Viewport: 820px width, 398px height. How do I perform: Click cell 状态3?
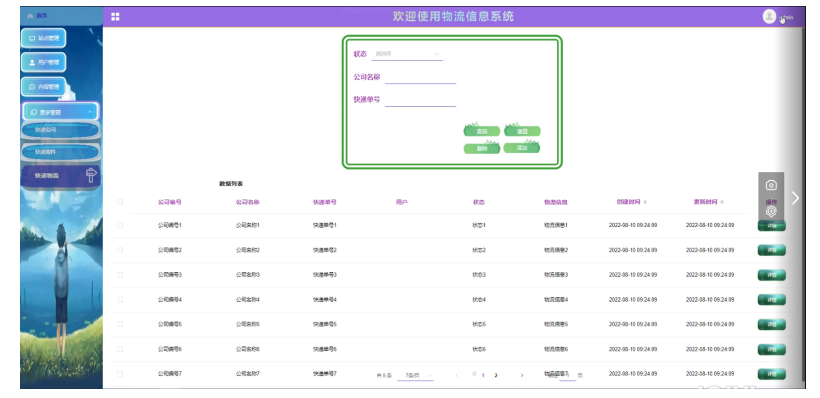coord(479,275)
